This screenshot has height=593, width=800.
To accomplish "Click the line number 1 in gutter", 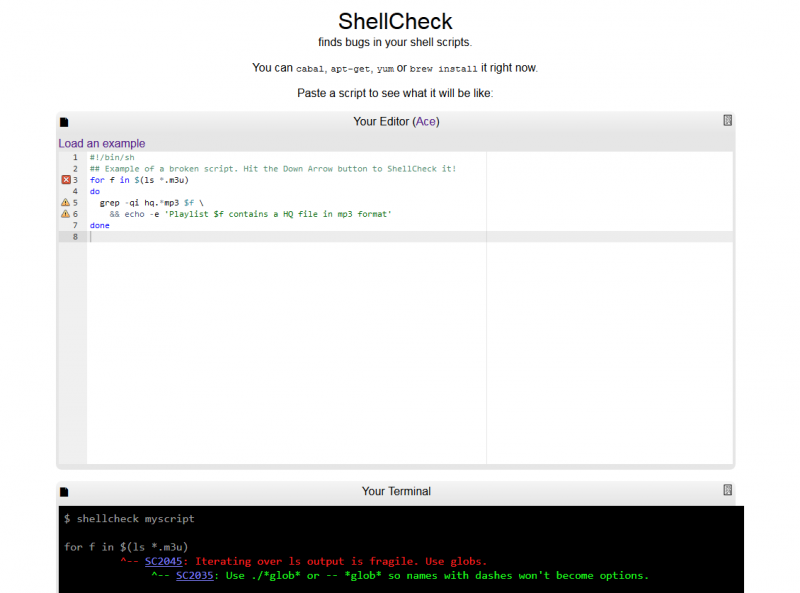I will (75, 157).
